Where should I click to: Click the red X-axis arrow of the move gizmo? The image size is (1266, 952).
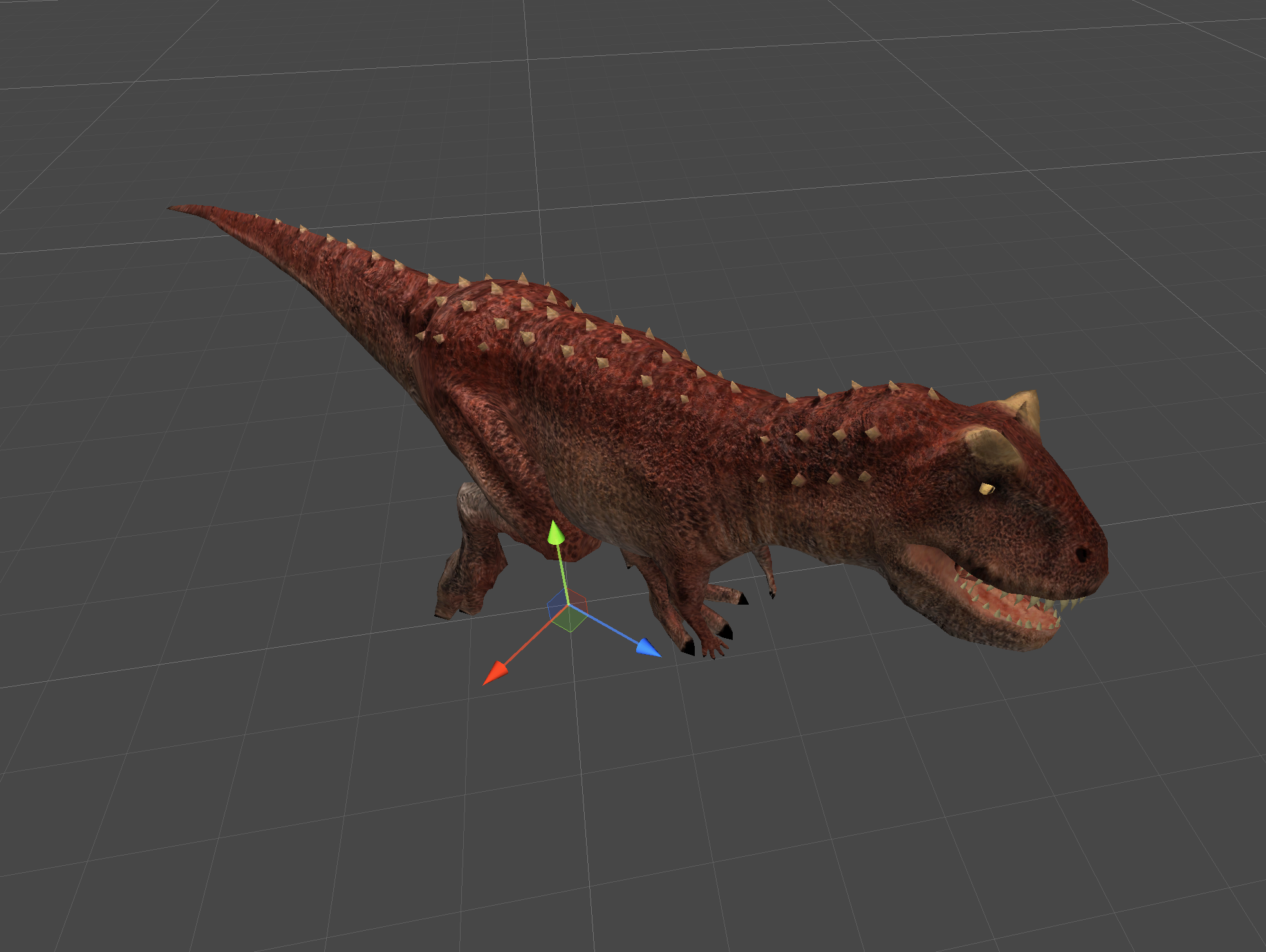click(495, 673)
